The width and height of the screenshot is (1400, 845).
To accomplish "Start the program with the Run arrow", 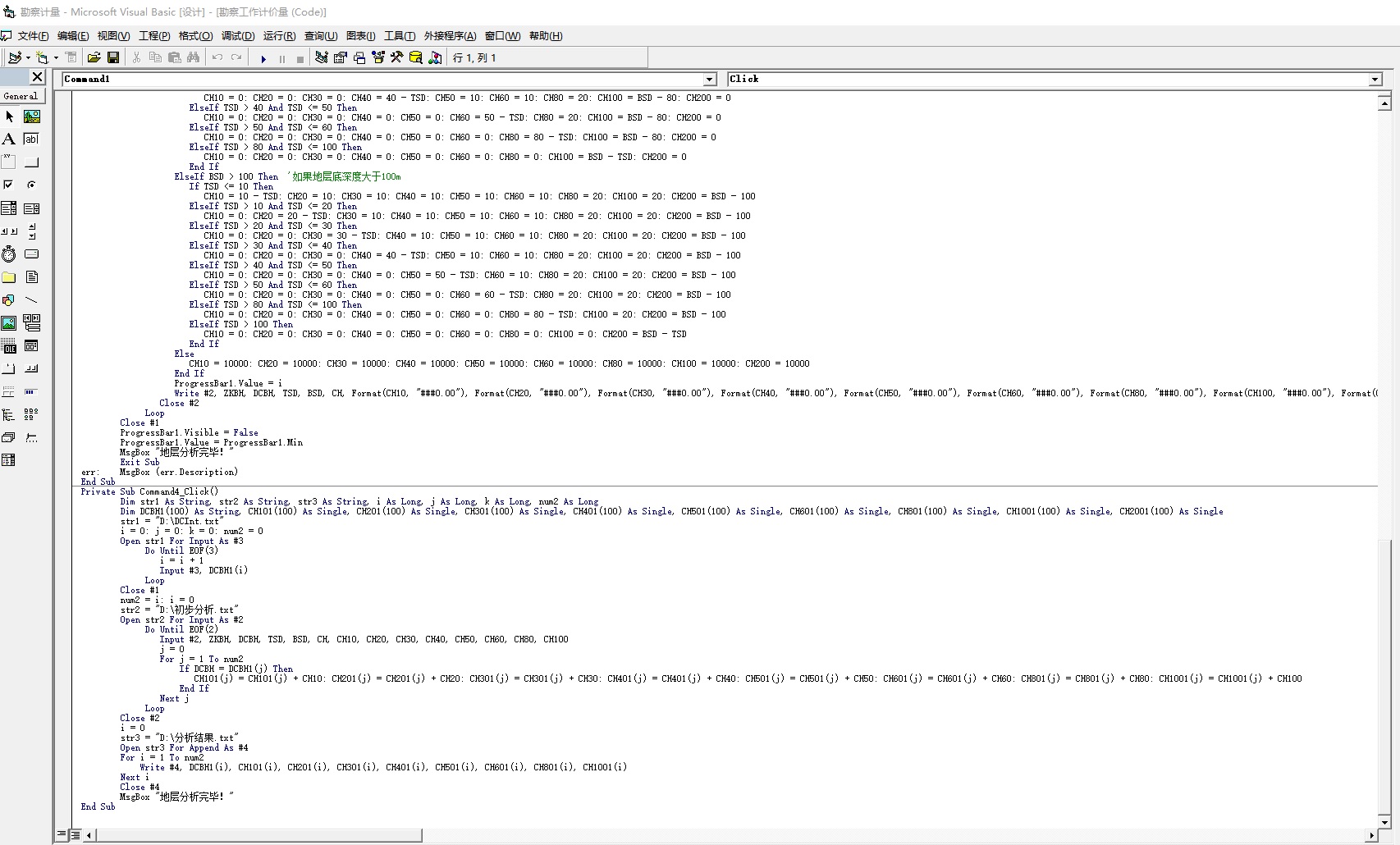I will [263, 58].
